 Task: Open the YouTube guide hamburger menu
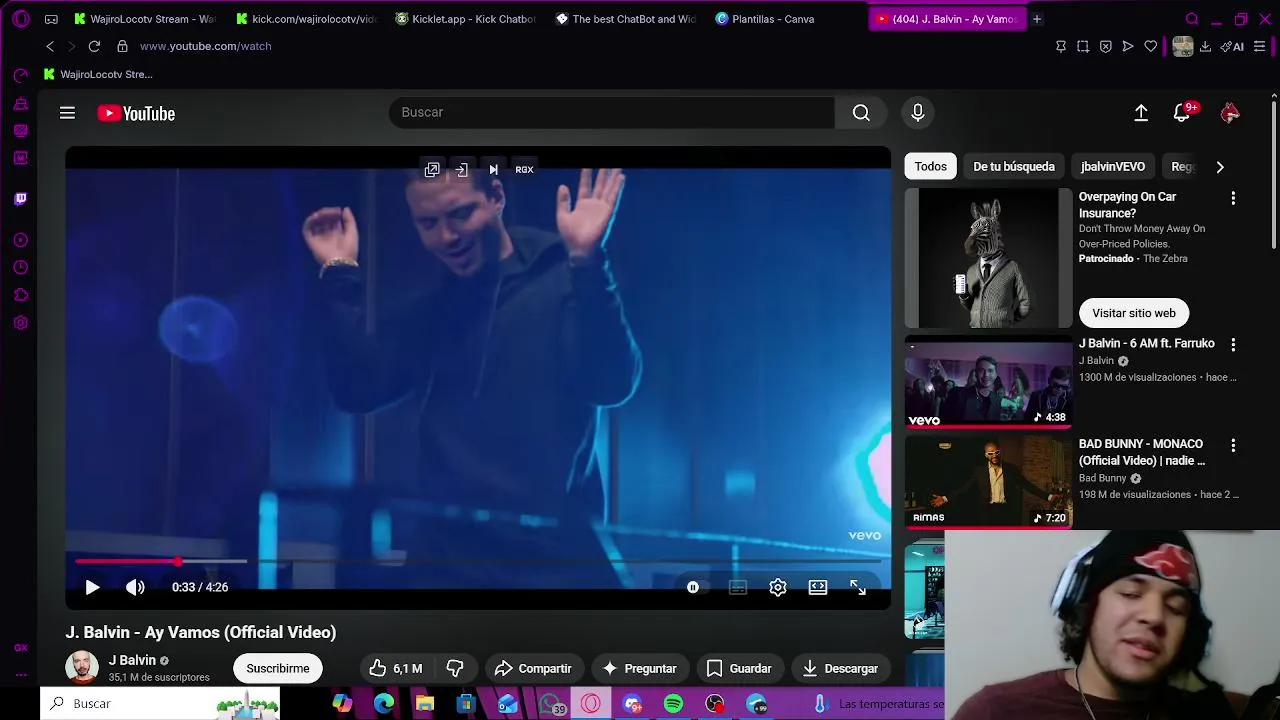pos(67,113)
